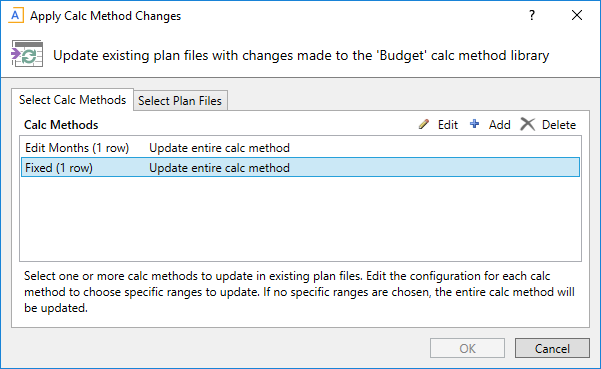This screenshot has width=601, height=369.
Task: Click the calc method refresh header icon
Action: [27, 54]
